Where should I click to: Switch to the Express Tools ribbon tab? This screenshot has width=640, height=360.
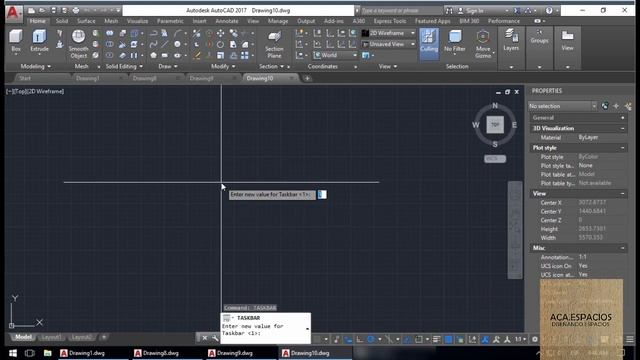pyautogui.click(x=390, y=21)
